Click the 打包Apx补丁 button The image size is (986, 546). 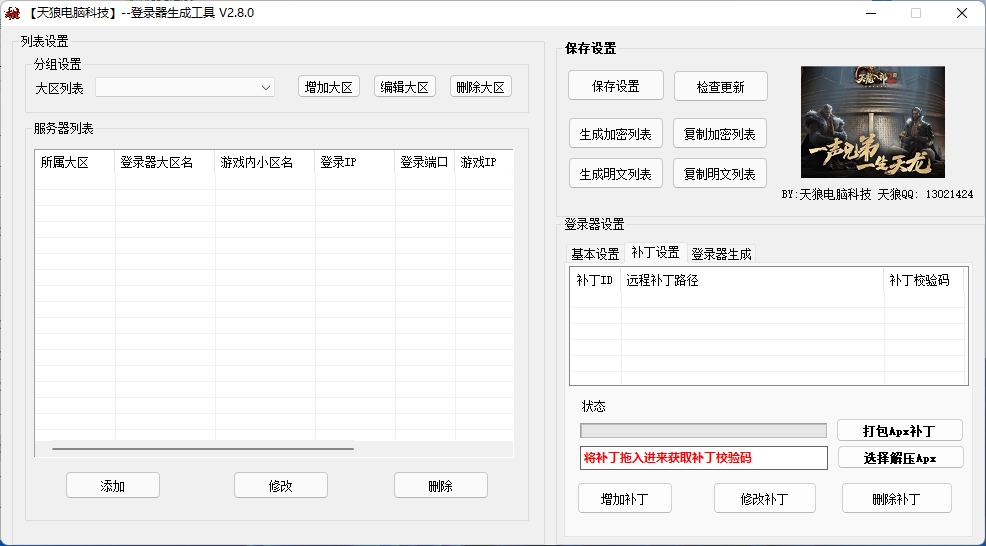(899, 431)
